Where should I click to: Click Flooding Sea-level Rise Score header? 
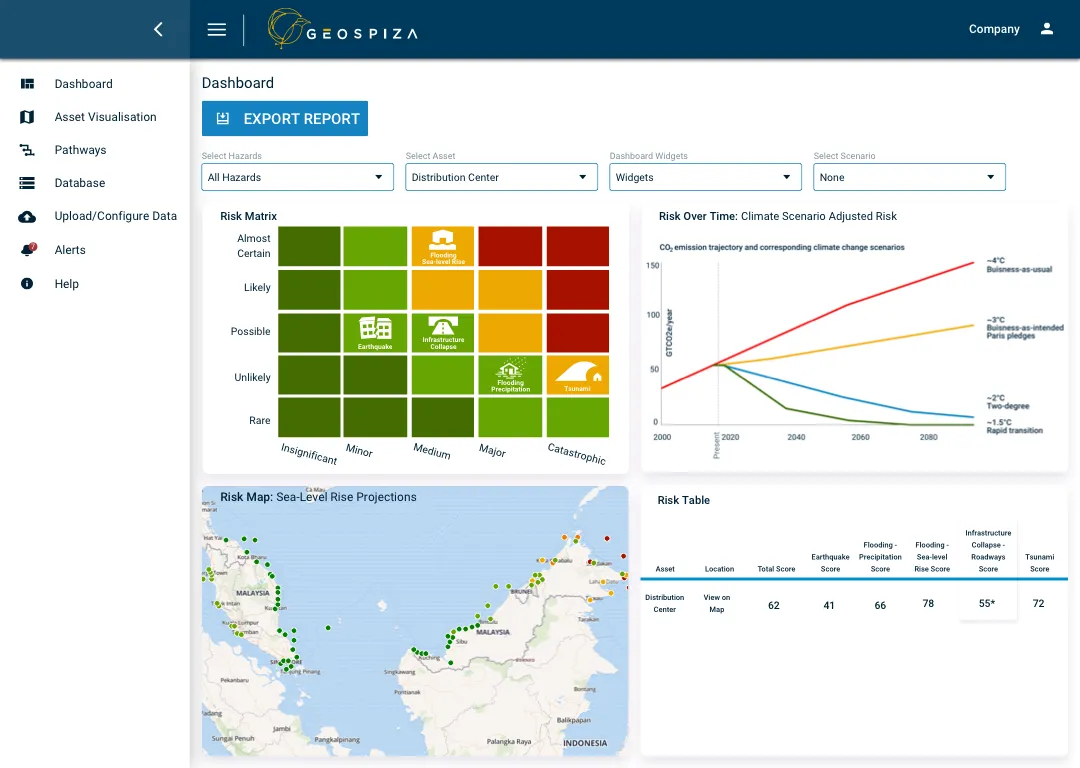932,557
